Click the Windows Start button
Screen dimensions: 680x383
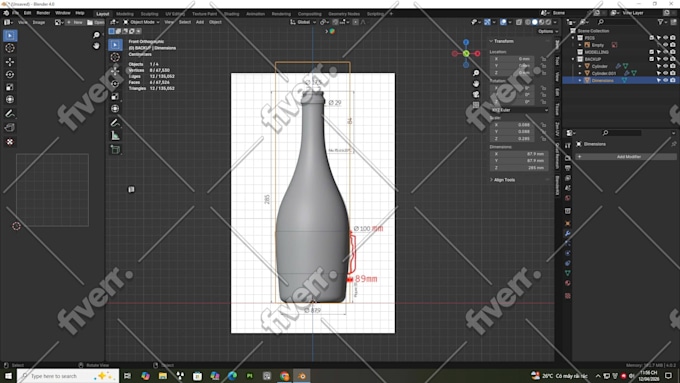click(x=8, y=376)
